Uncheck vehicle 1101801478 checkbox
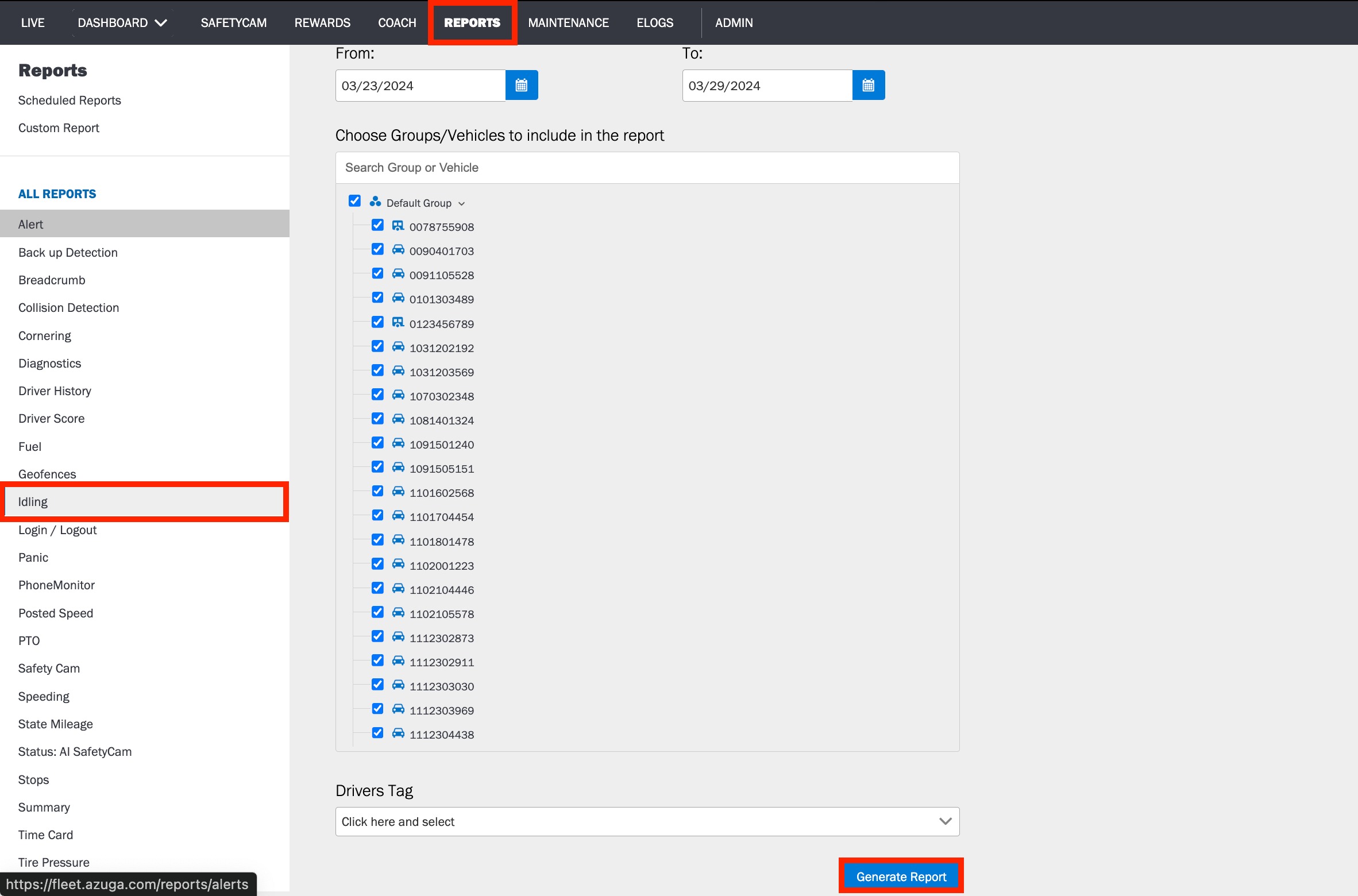This screenshot has height=896, width=1358. click(377, 540)
